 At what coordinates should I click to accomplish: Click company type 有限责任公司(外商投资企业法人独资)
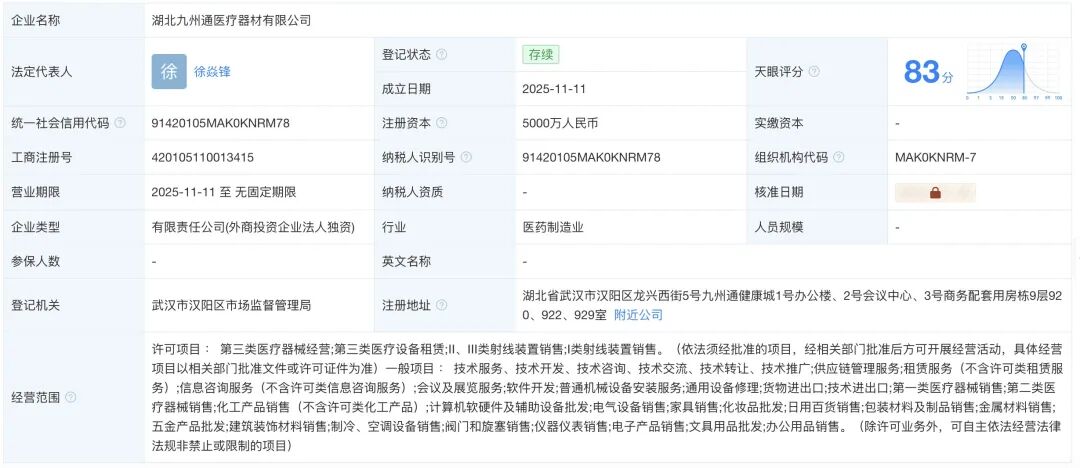point(253,227)
